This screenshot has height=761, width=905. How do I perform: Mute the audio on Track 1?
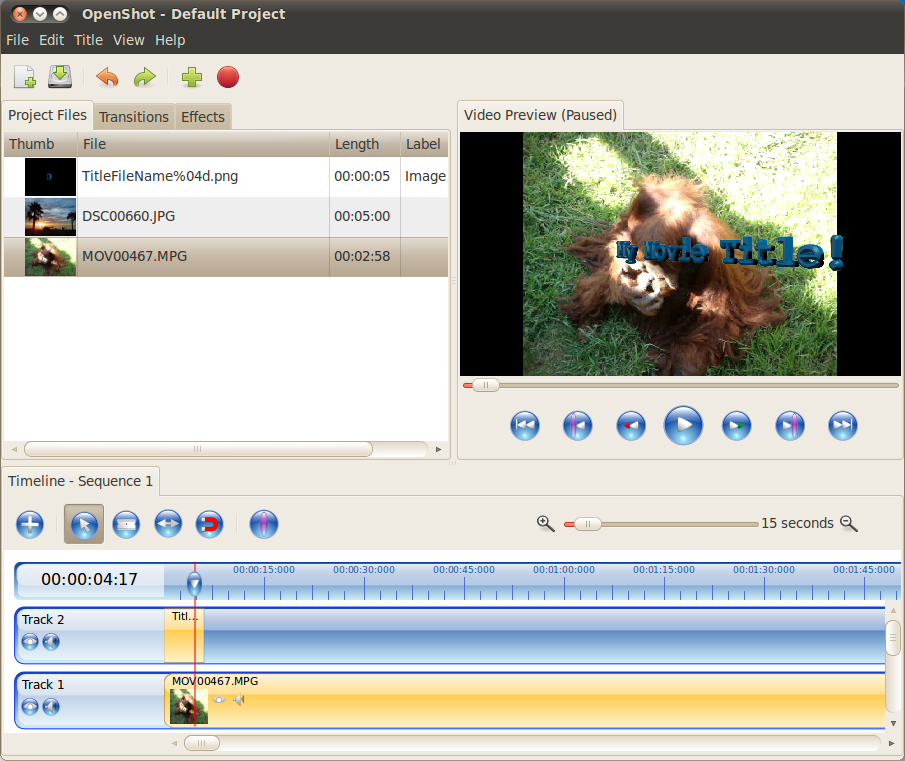(x=51, y=707)
